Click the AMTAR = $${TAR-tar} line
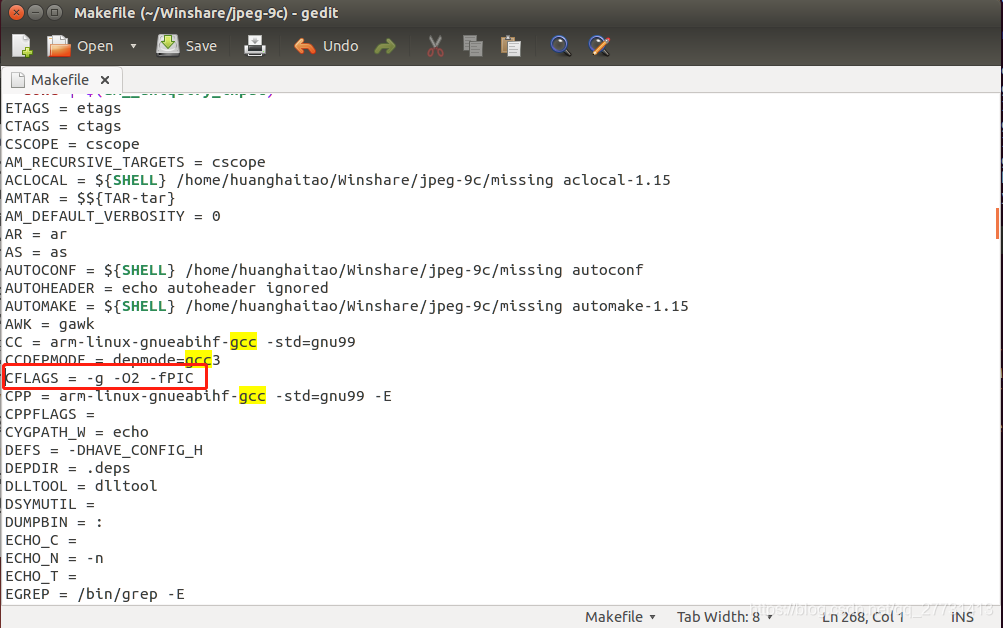Image resolution: width=1003 pixels, height=628 pixels. point(90,198)
